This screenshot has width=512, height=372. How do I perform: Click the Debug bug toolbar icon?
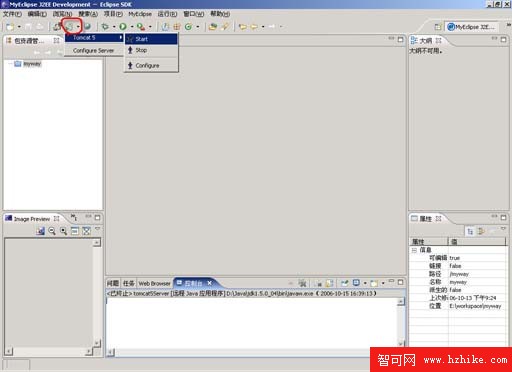pyautogui.click(x=105, y=27)
